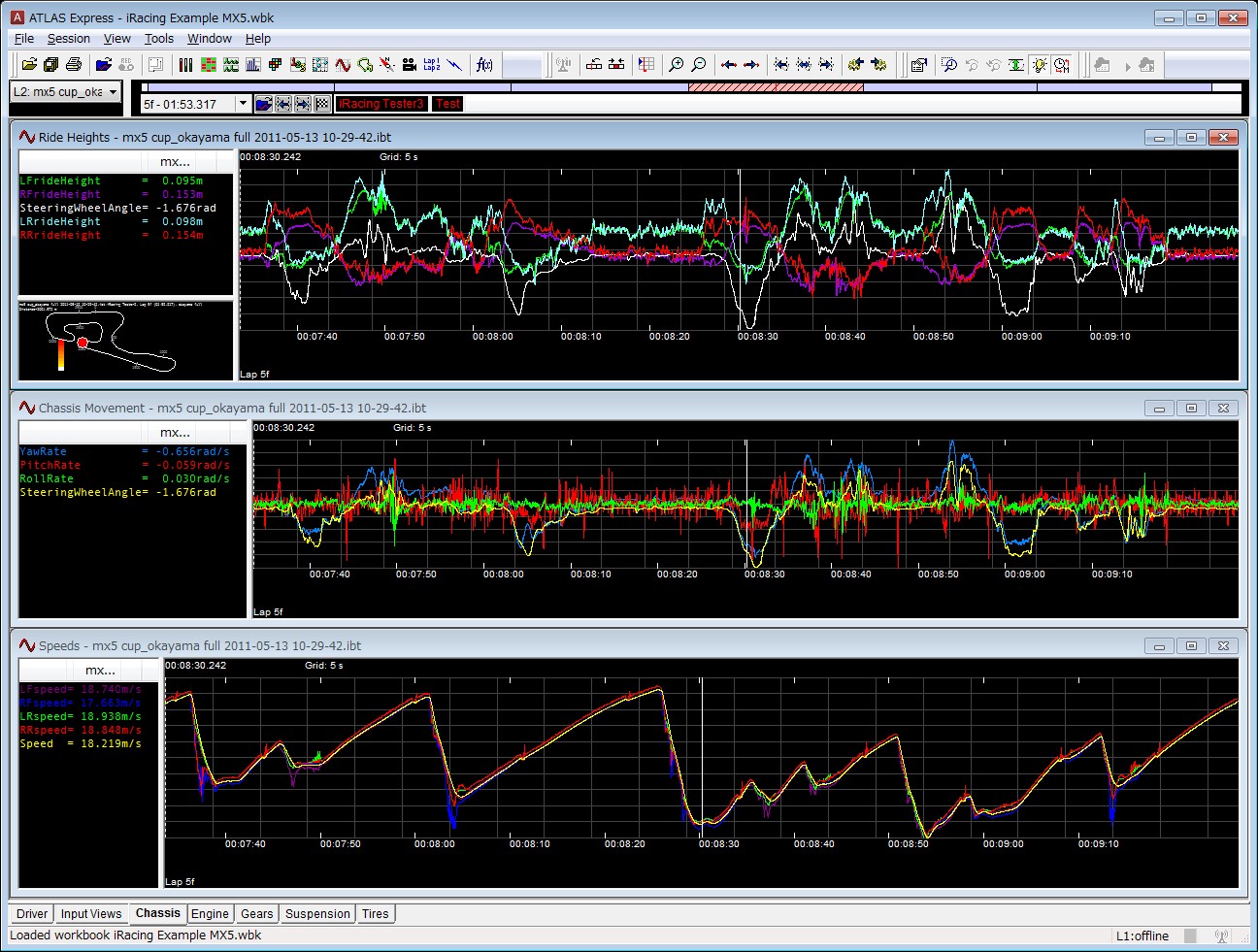Click the open workbook folder icon
Image resolution: width=1258 pixels, height=952 pixels.
coord(29,64)
